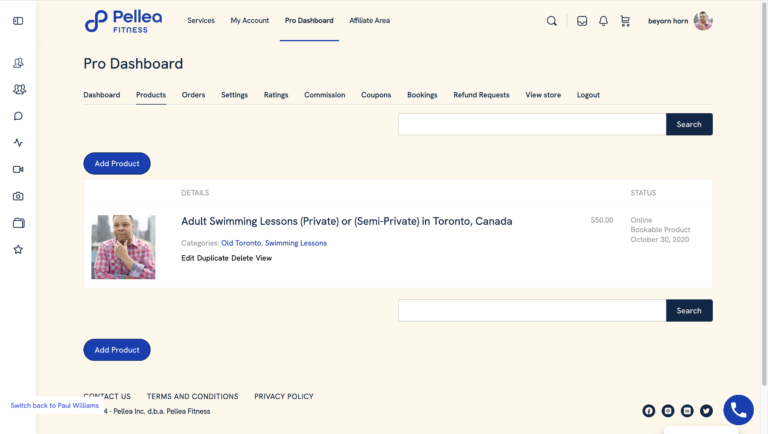Click the favorites star sidebar icon

click(x=18, y=250)
